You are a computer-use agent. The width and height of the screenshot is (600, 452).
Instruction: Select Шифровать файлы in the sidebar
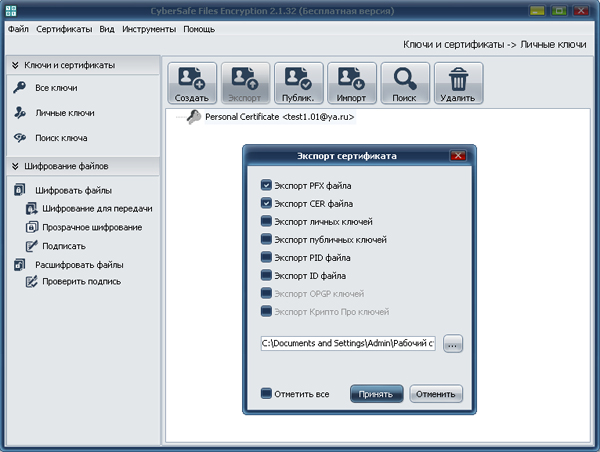pos(73,190)
